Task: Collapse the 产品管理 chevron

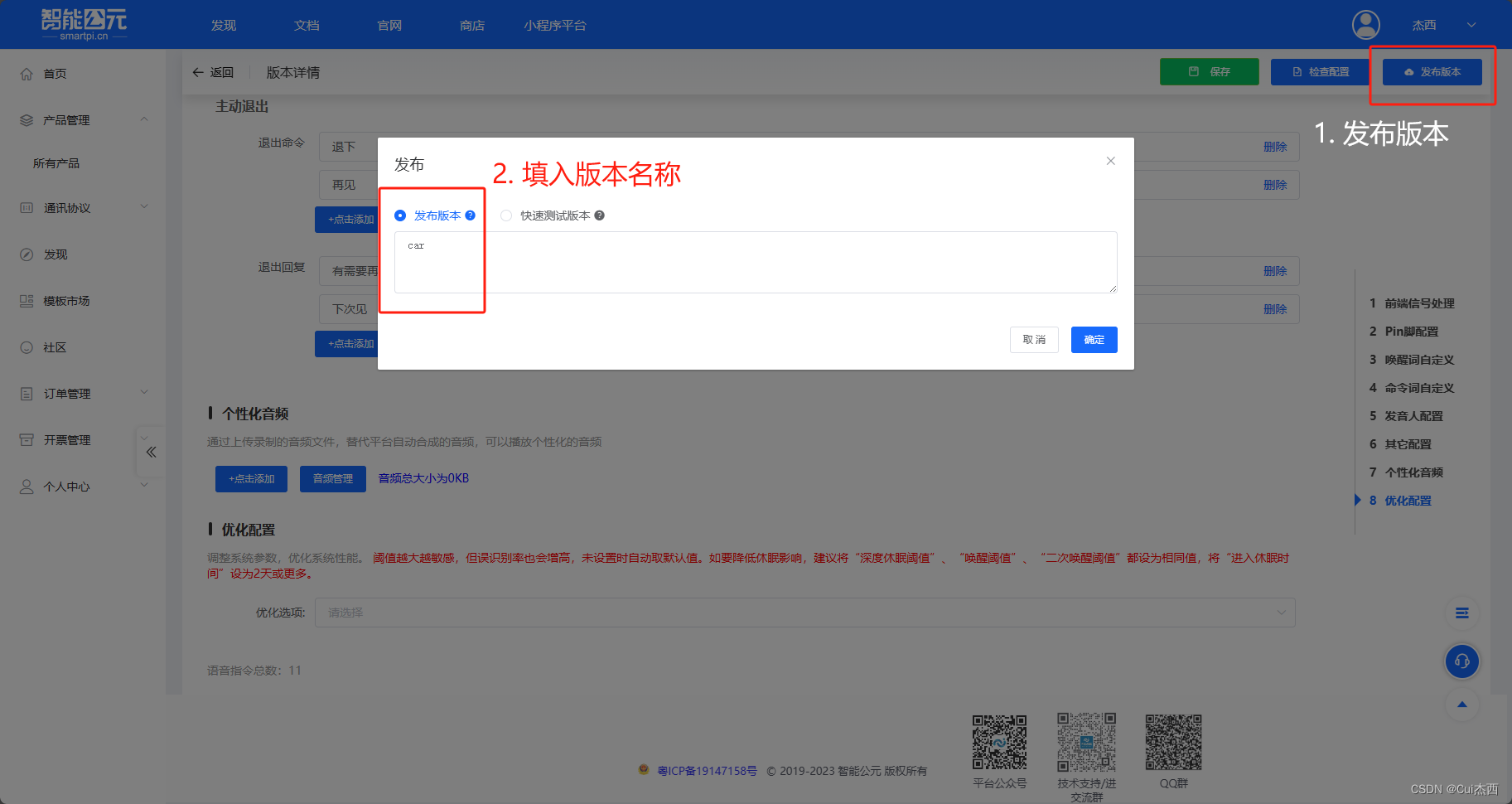Action: pyautogui.click(x=144, y=119)
